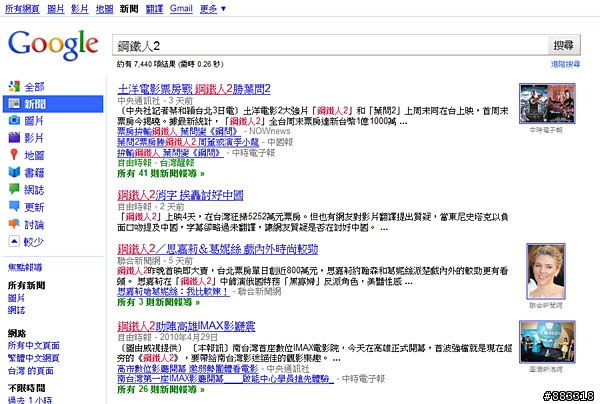Collapse sidebar with 較少 arrow icon
The image size is (600, 404).
(14, 241)
